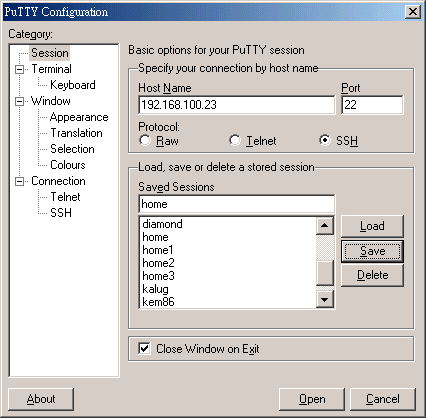Click the Host Name input field
The width and height of the screenshot is (426, 418).
(x=237, y=105)
